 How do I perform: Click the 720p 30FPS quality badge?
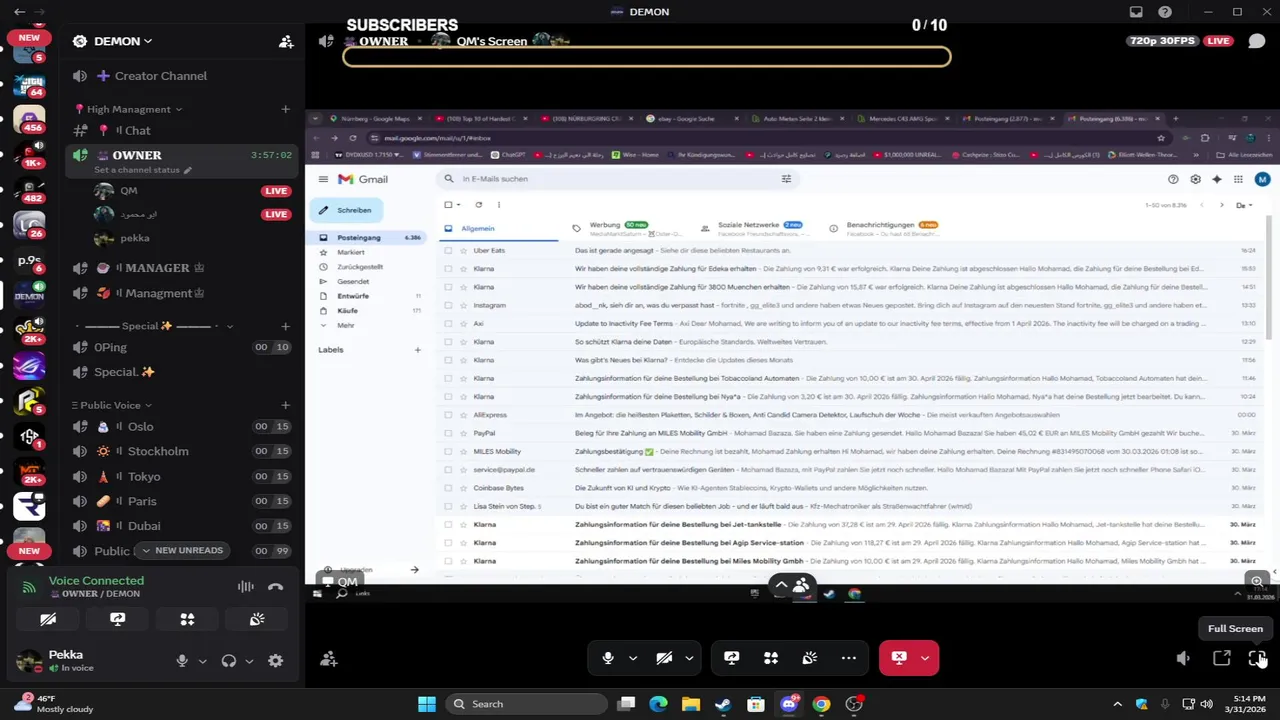(1163, 41)
